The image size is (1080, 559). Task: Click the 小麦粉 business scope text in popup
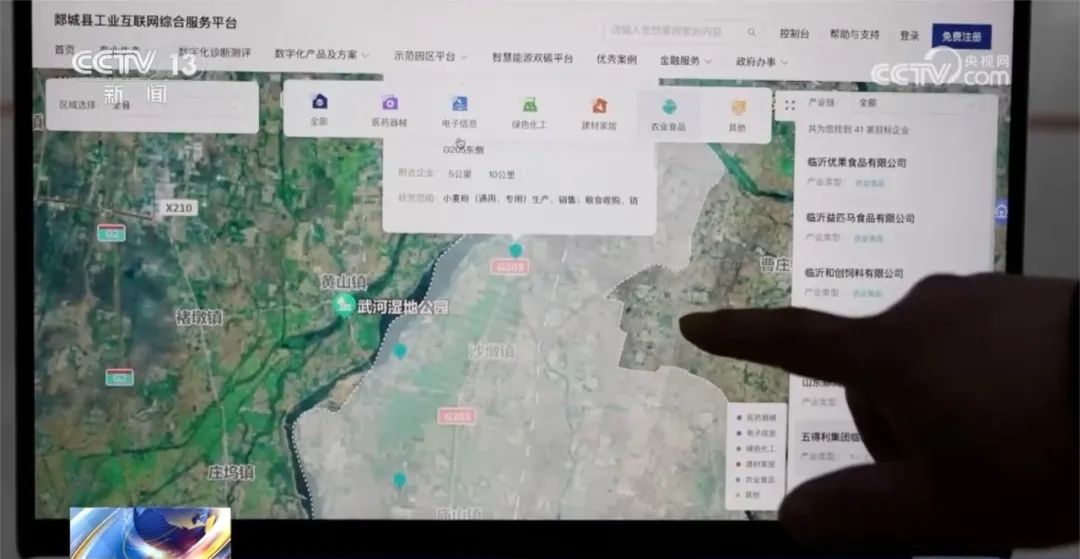[539, 200]
